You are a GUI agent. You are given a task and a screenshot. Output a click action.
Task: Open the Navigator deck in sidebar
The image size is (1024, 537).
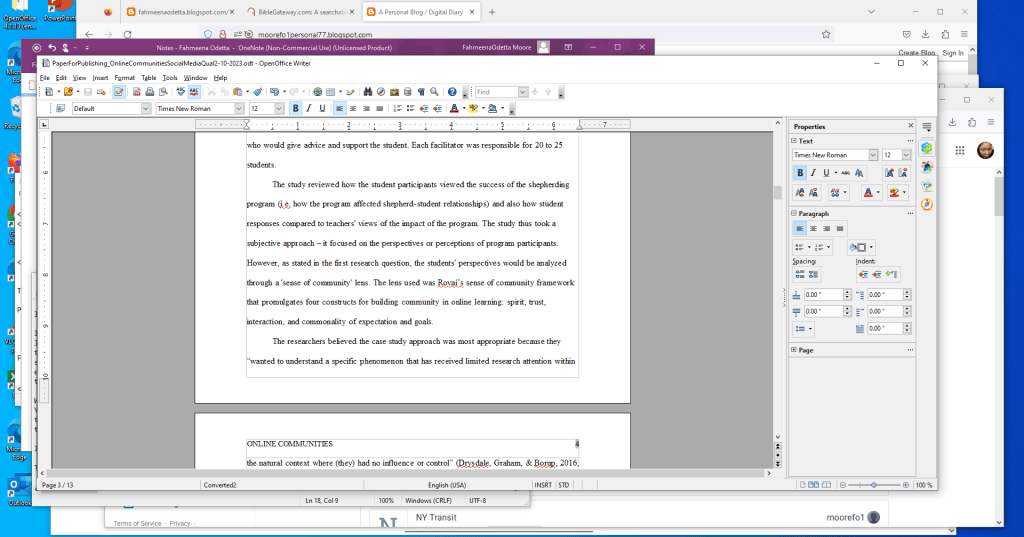point(927,204)
